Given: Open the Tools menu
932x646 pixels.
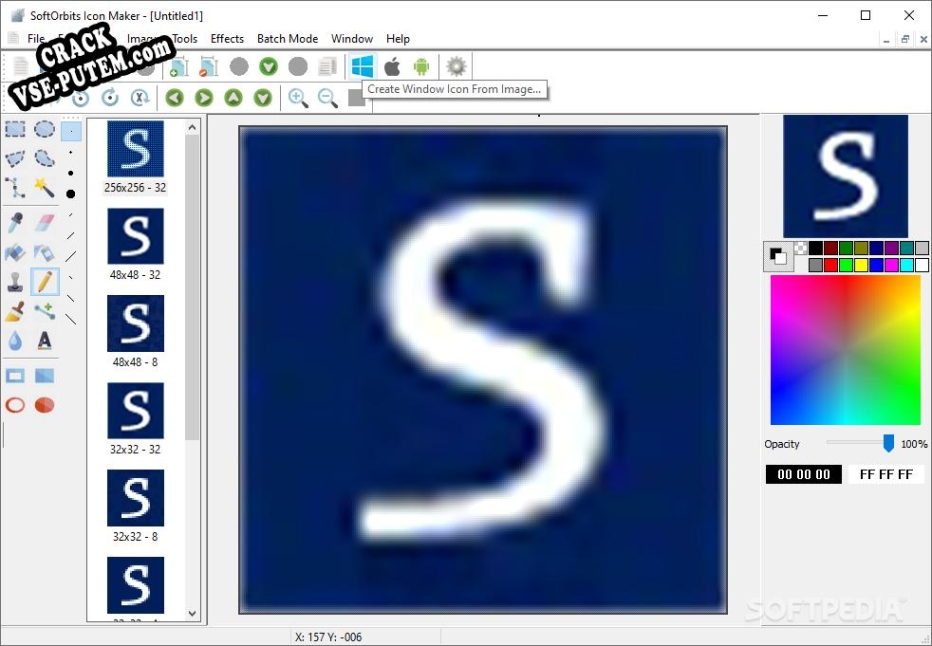Looking at the screenshot, I should point(185,39).
